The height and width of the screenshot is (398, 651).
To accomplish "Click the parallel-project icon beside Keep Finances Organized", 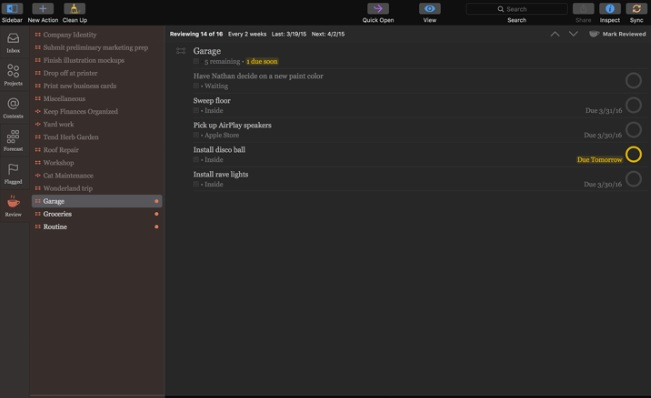I will 38,112.
